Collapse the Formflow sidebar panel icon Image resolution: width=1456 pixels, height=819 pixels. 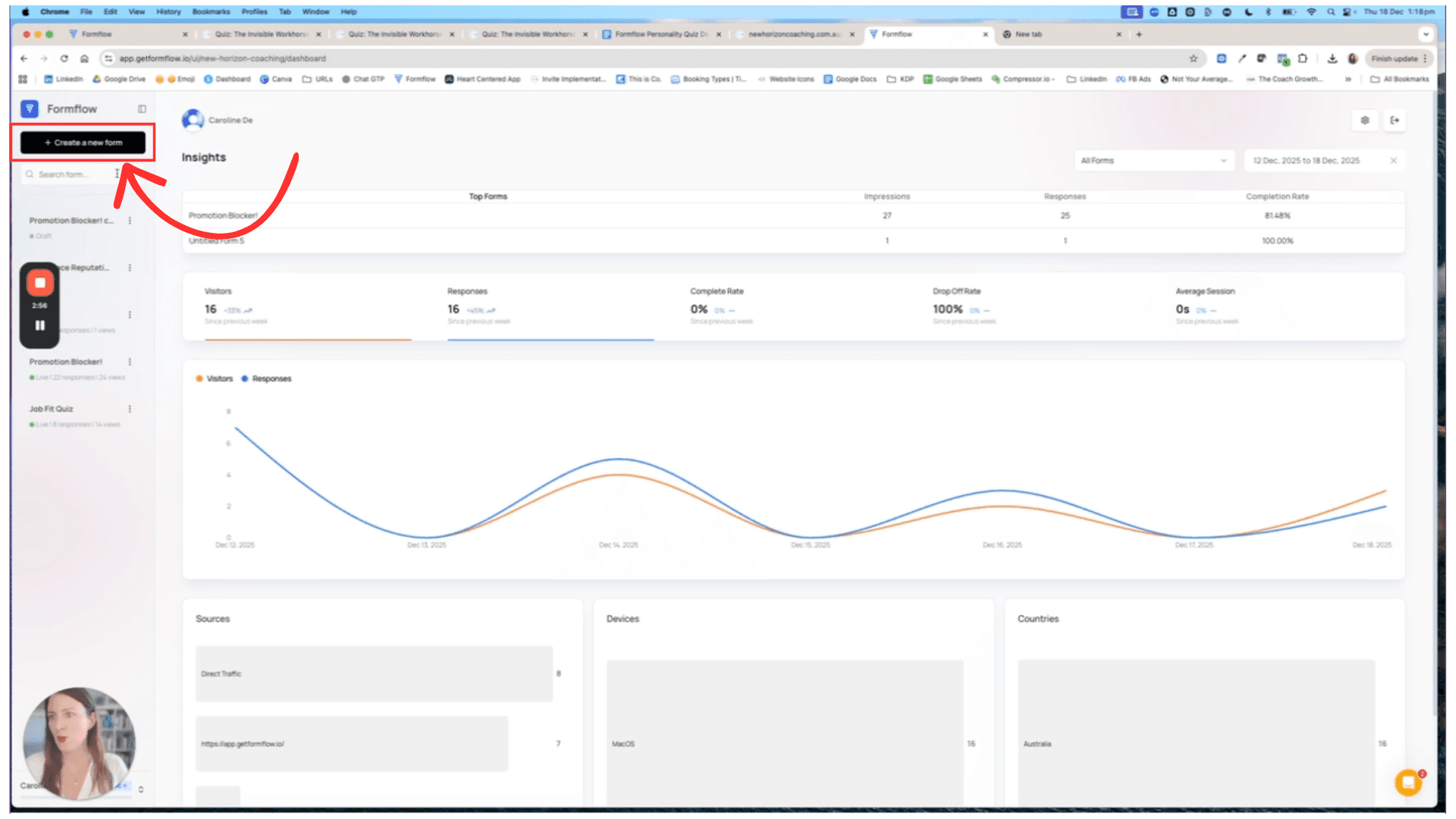(x=142, y=109)
